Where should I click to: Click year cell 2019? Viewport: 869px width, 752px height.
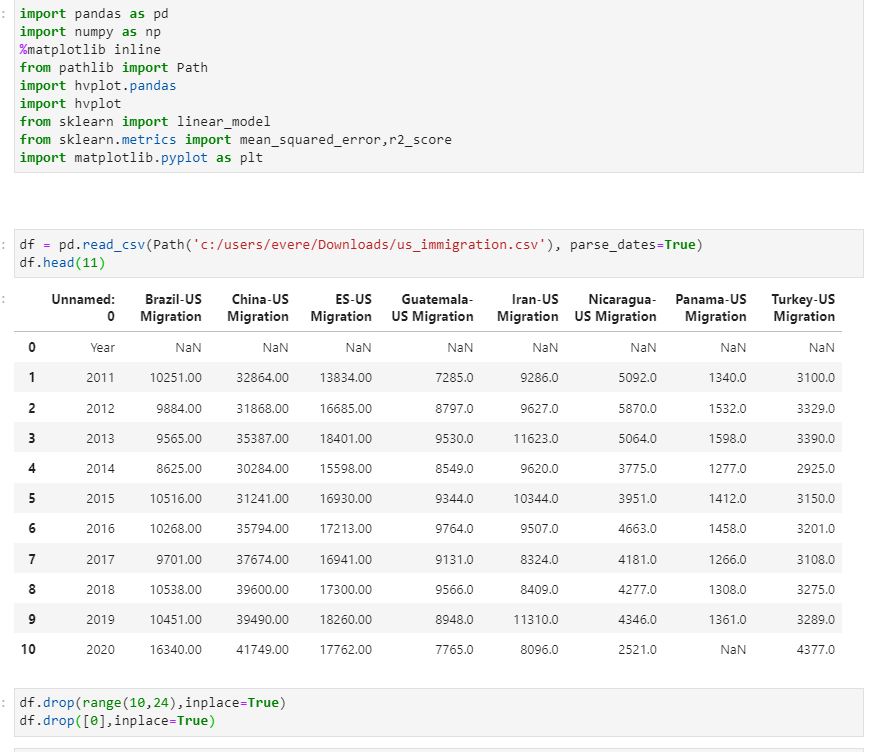(100, 619)
